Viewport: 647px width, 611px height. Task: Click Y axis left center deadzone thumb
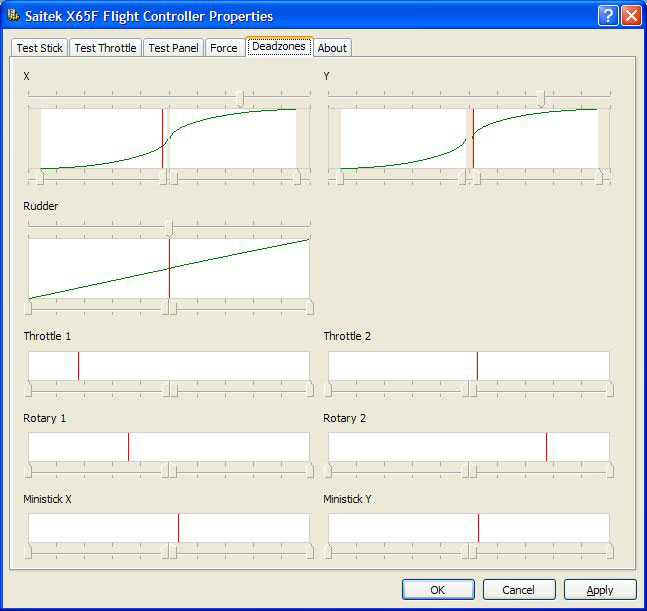[462, 178]
